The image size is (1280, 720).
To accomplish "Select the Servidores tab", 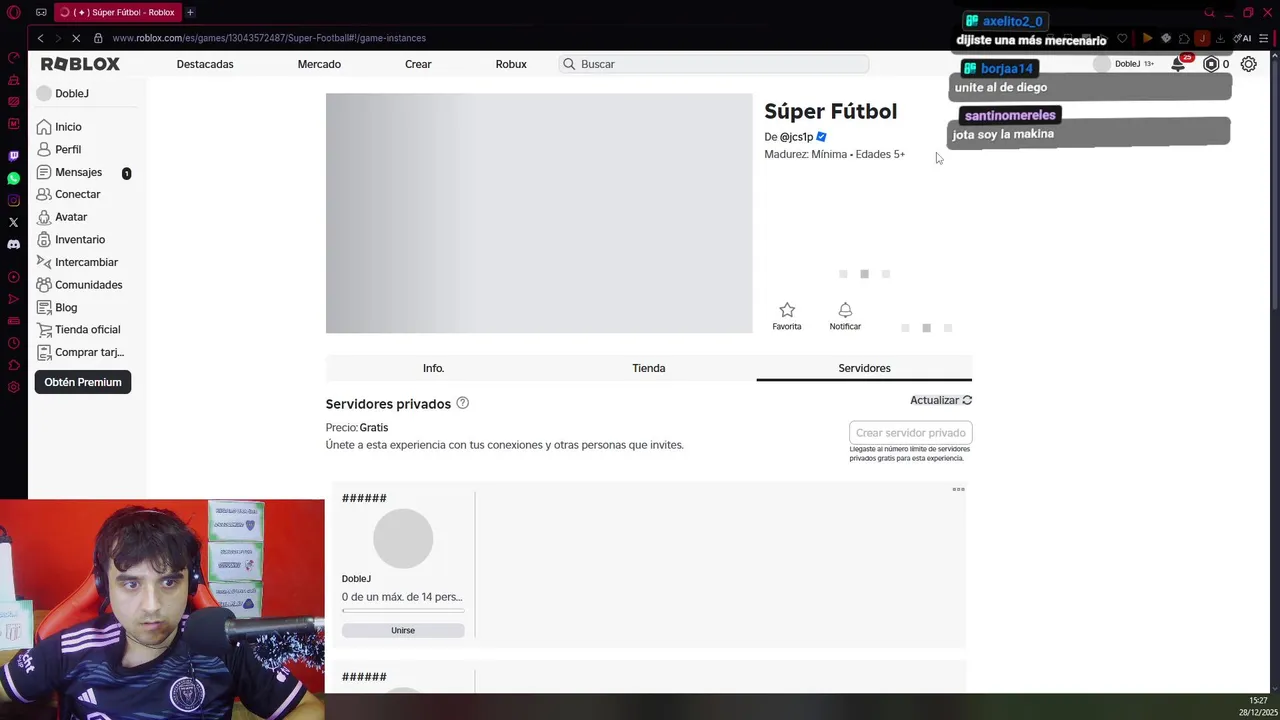I will (x=864, y=368).
